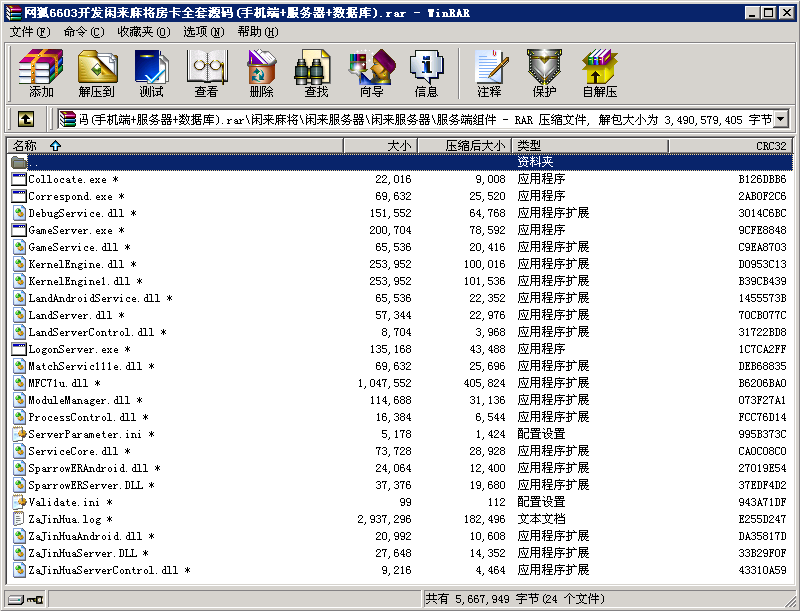Expand the archive path dropdown arrow
The image size is (800, 611).
coord(780,119)
